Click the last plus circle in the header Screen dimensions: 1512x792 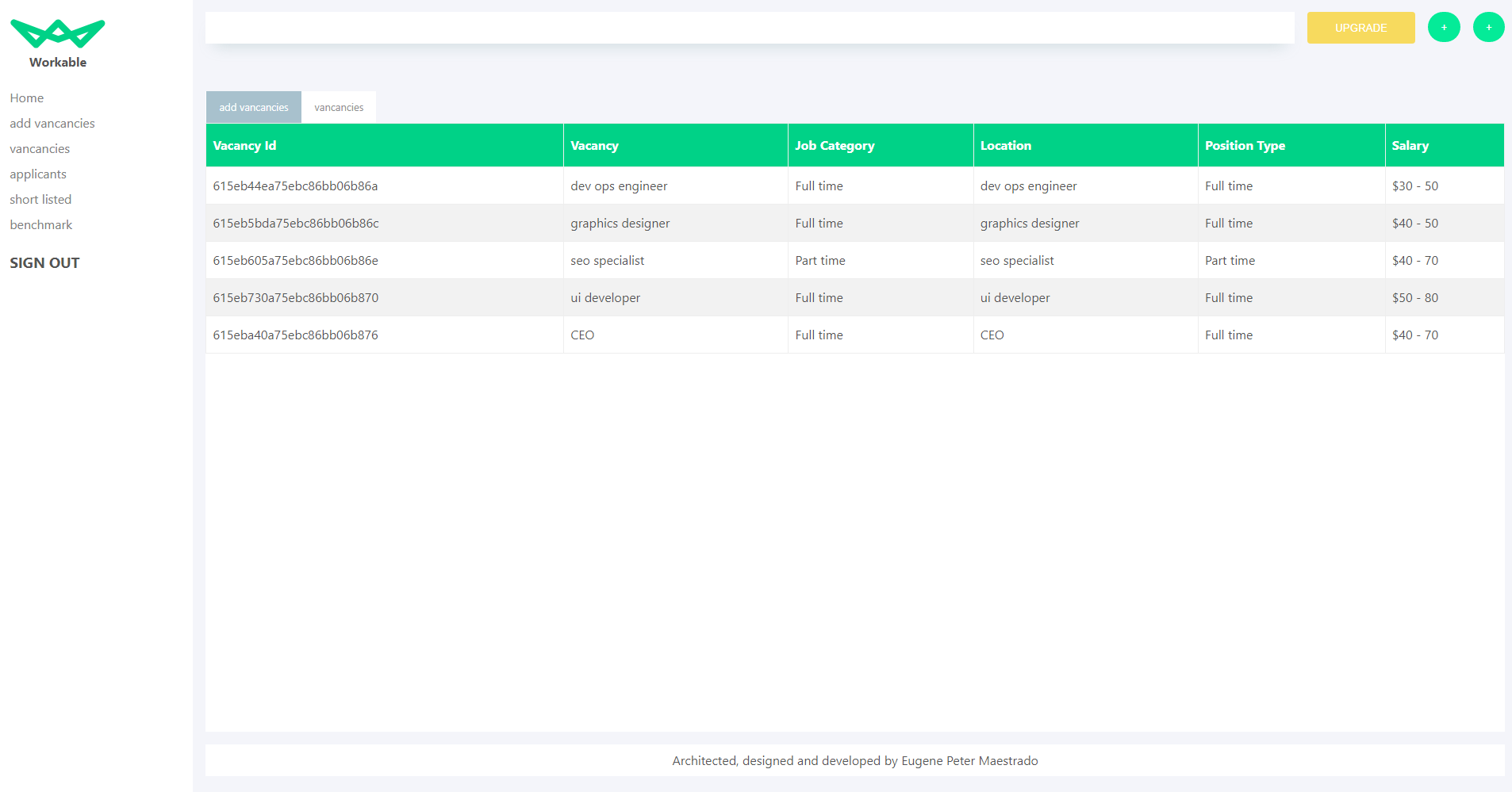click(x=1488, y=28)
